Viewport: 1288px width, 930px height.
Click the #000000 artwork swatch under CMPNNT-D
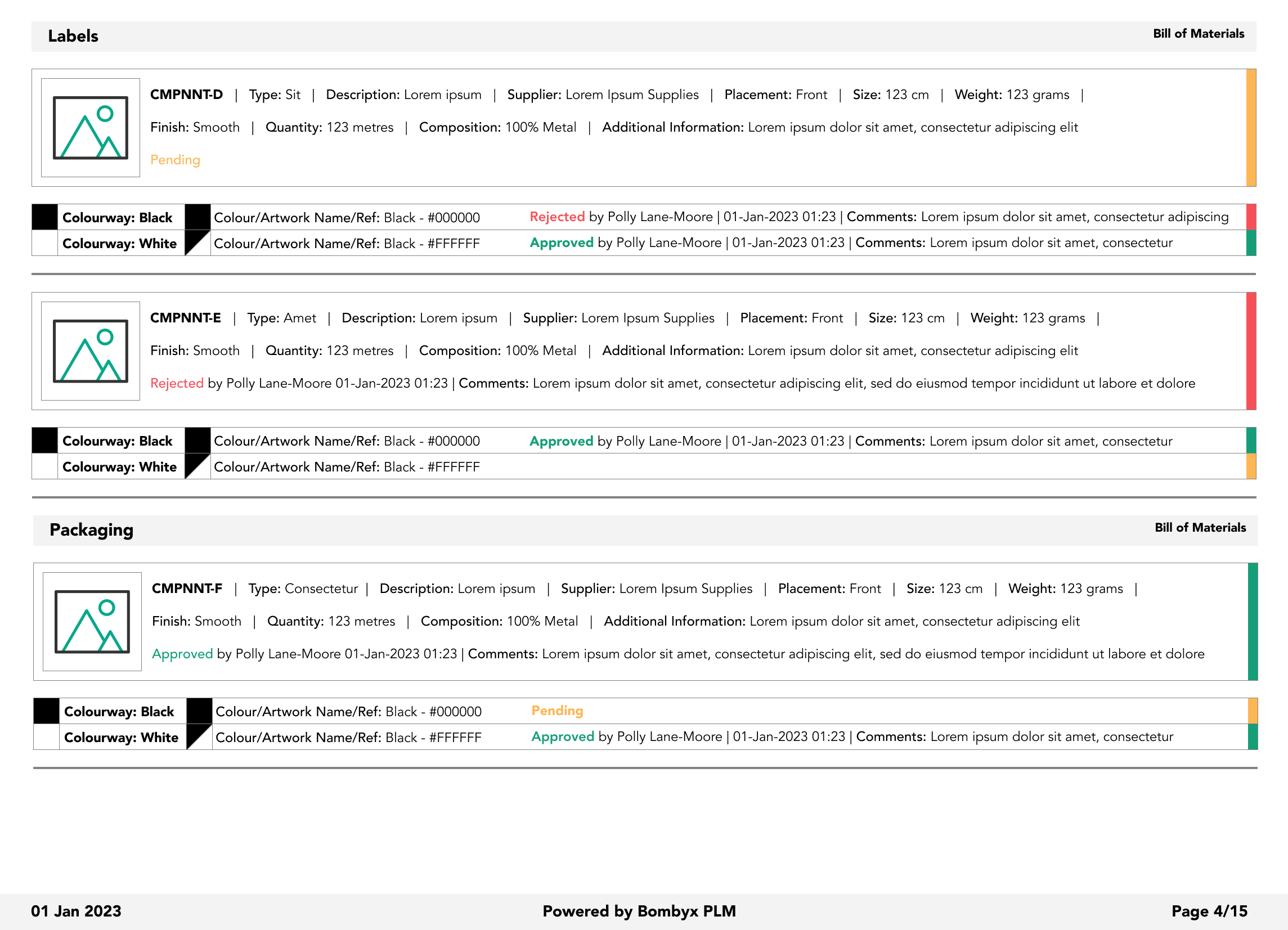pyautogui.click(x=198, y=217)
